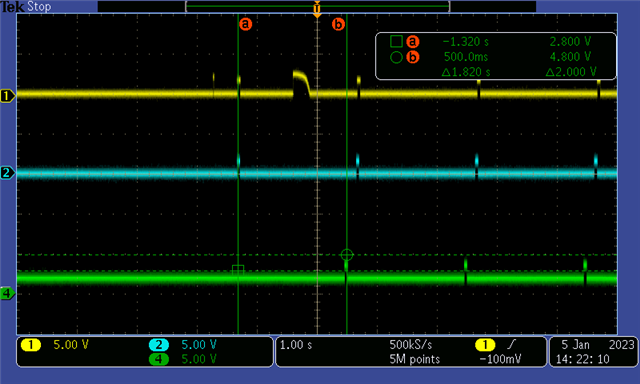Screen dimensions: 640x384
Task: Click the trigger source channel 1 badge
Action: [x=485, y=345]
